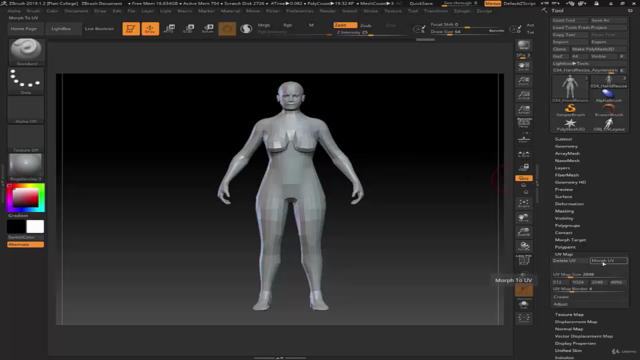Screen dimensions: 640x360
Task: Click the Scroll icon in right shelf
Action: pyautogui.click(x=524, y=67)
